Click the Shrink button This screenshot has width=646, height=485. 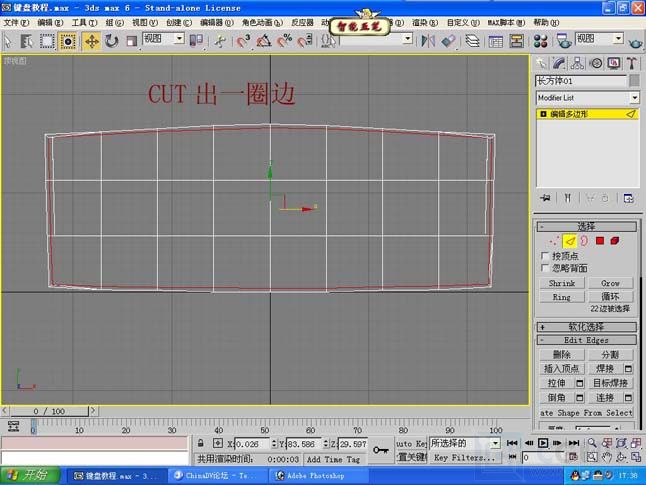562,283
